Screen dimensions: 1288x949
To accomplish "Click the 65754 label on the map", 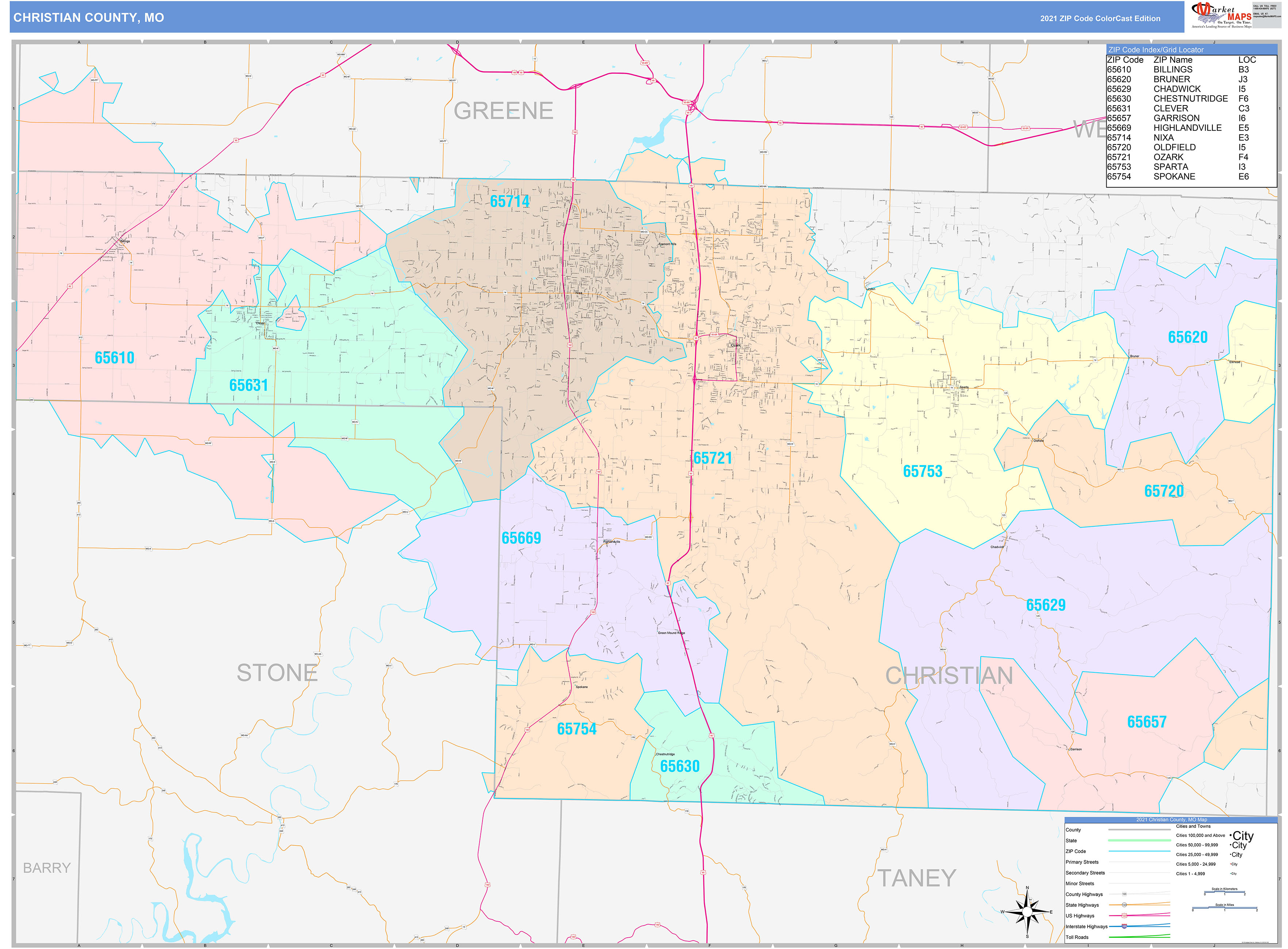I will click(577, 729).
